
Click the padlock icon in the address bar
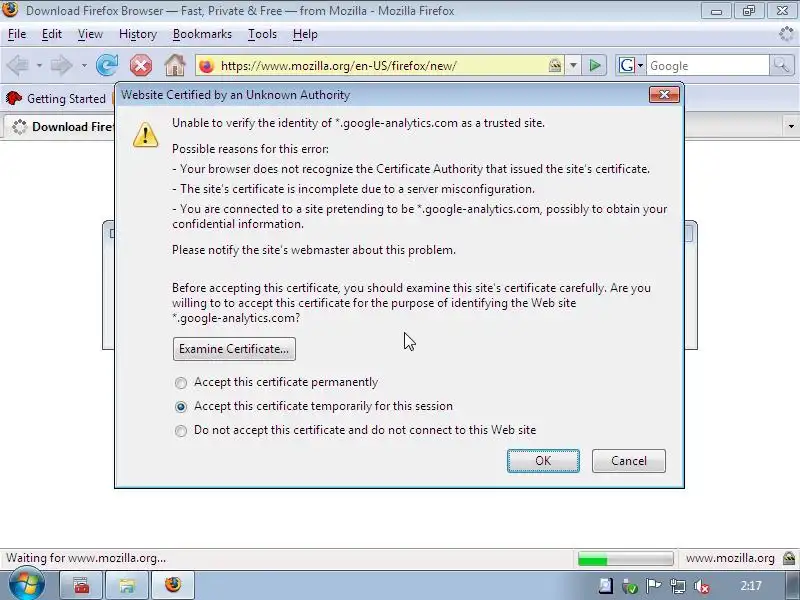[x=555, y=65]
